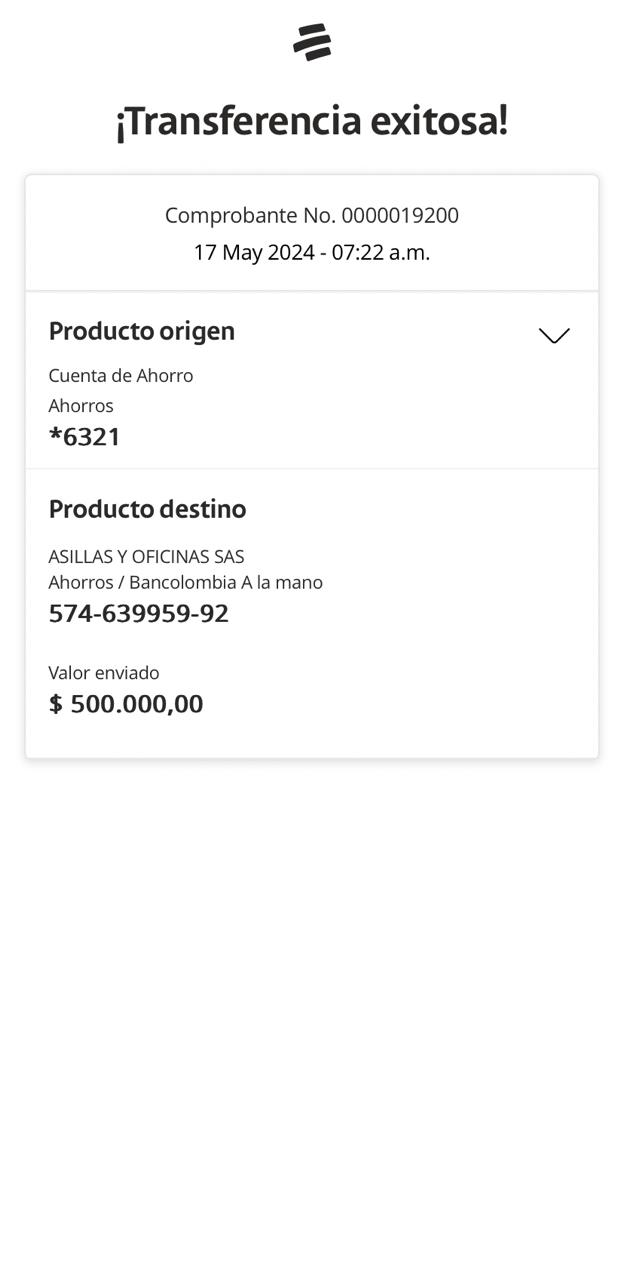Click the time 07:22 a.m.
The image size is (624, 1280).
[381, 252]
